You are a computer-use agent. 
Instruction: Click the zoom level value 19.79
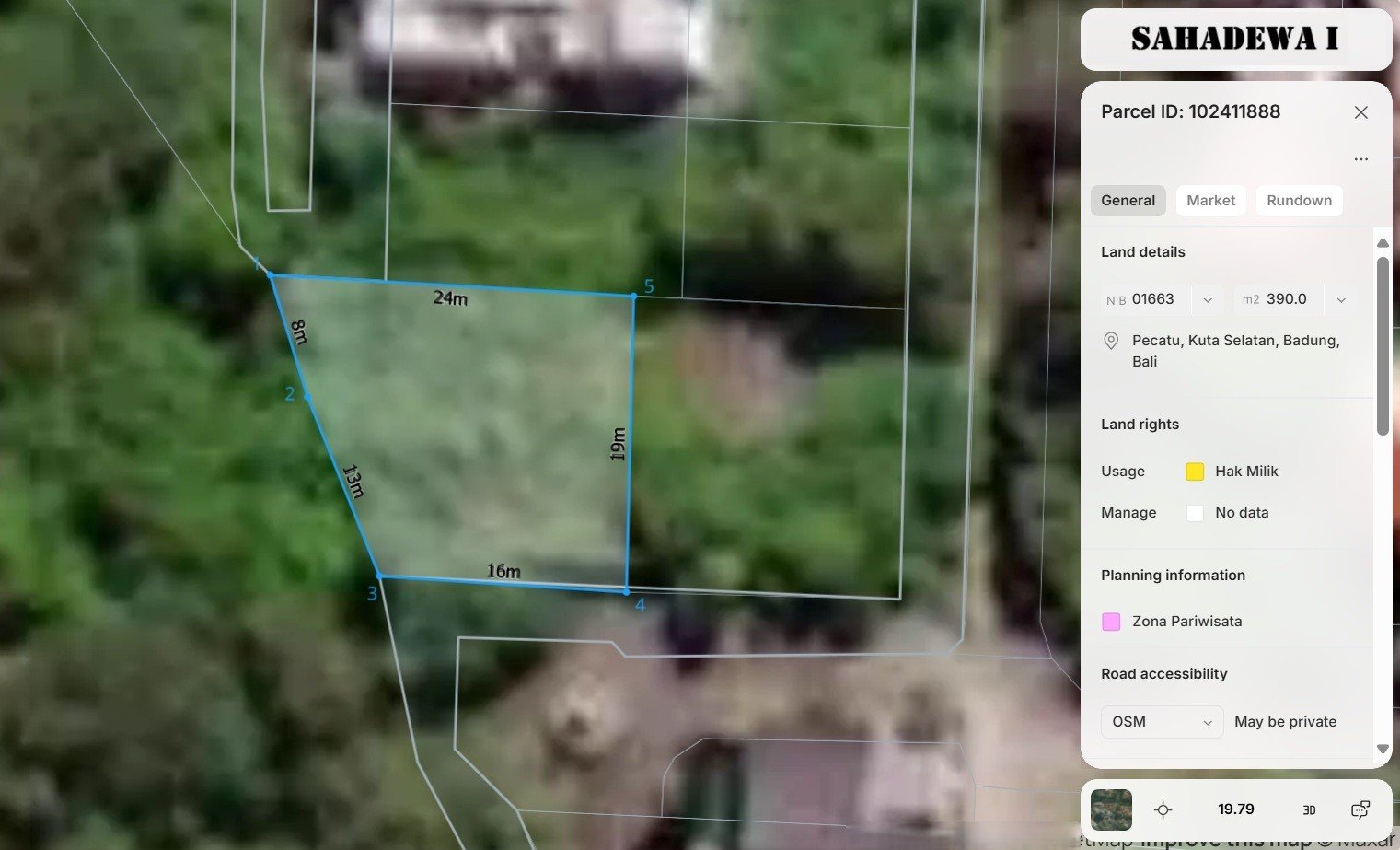[1235, 809]
